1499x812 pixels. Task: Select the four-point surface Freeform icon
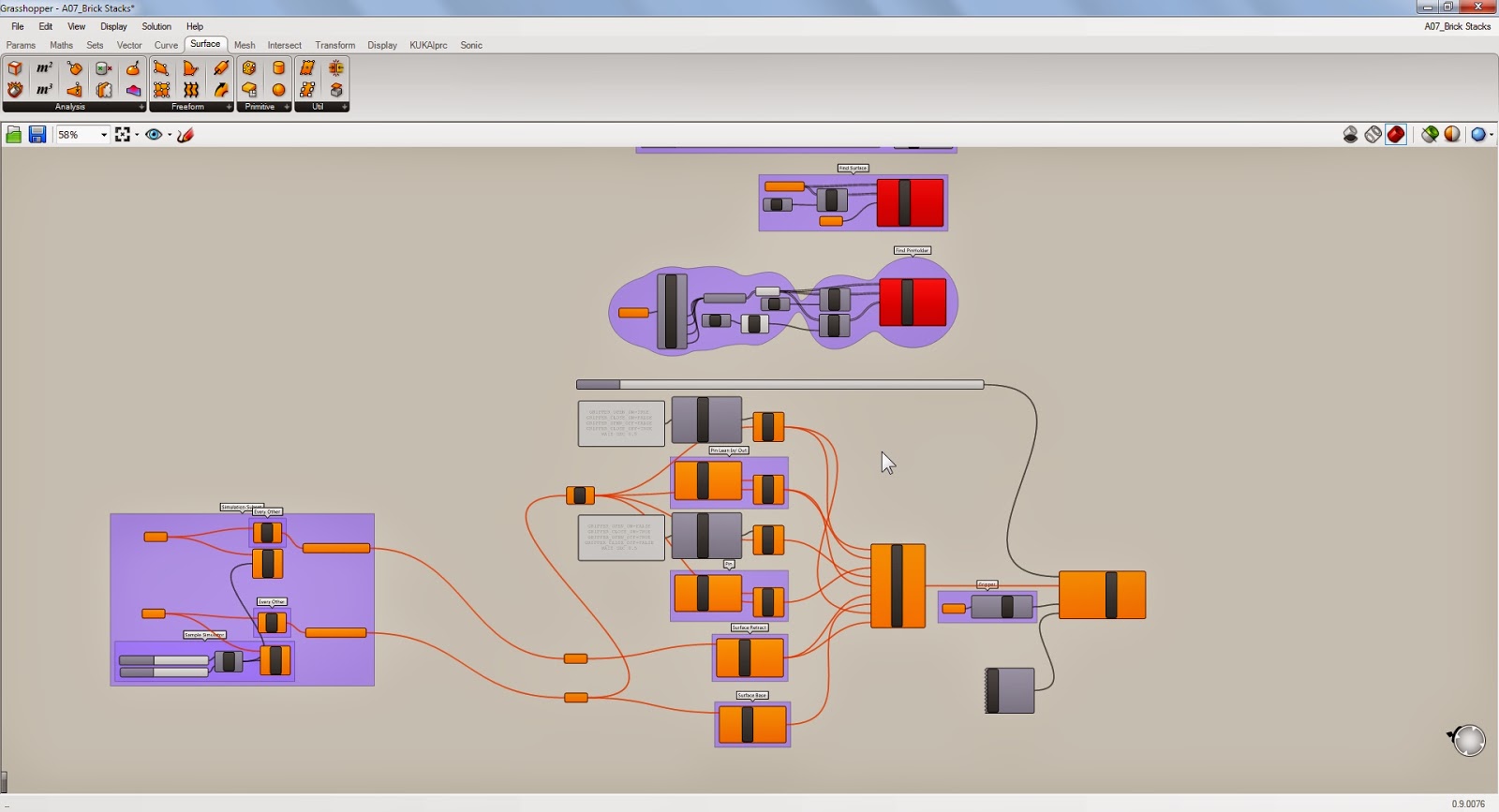coord(161,68)
